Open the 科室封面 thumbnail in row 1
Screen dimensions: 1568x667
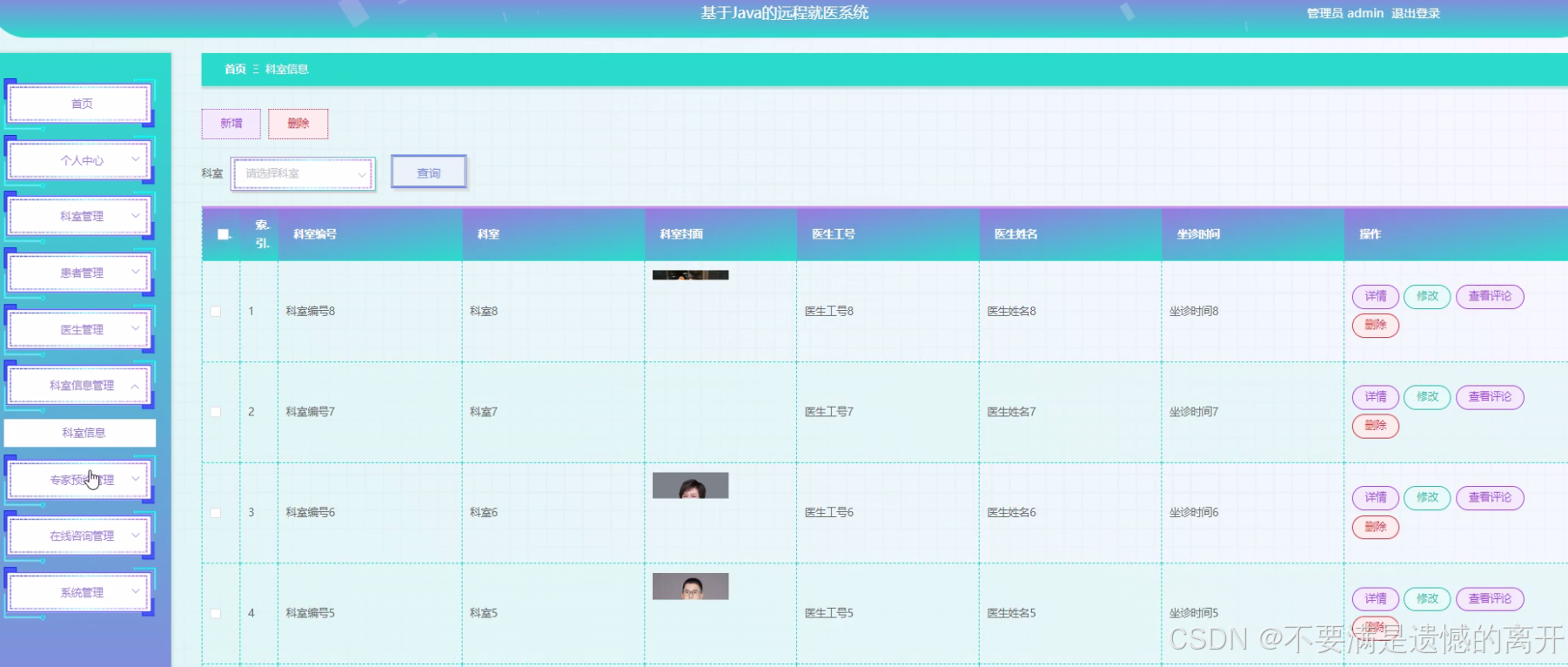(690, 275)
